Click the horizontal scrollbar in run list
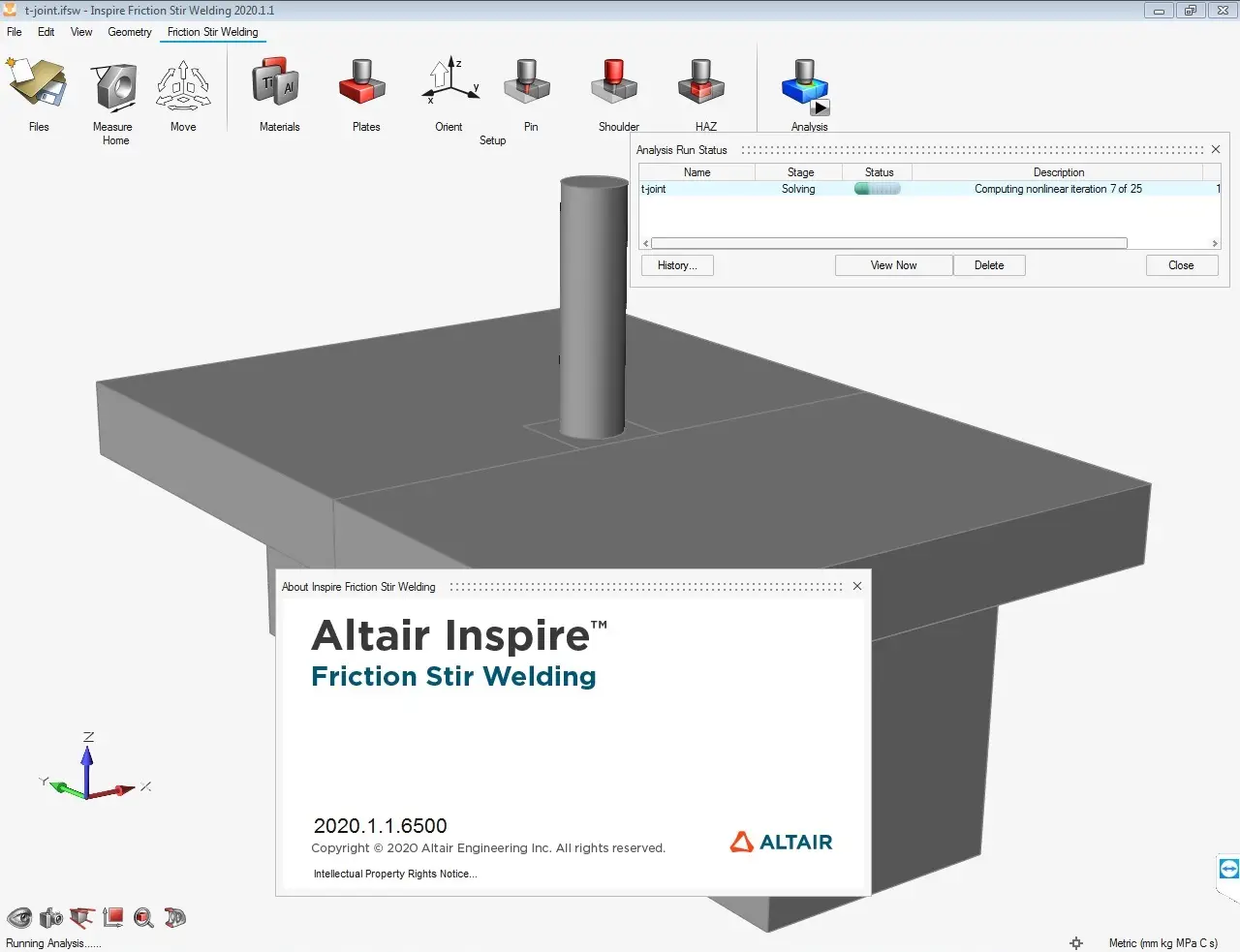The height and width of the screenshot is (952, 1240). (888, 243)
